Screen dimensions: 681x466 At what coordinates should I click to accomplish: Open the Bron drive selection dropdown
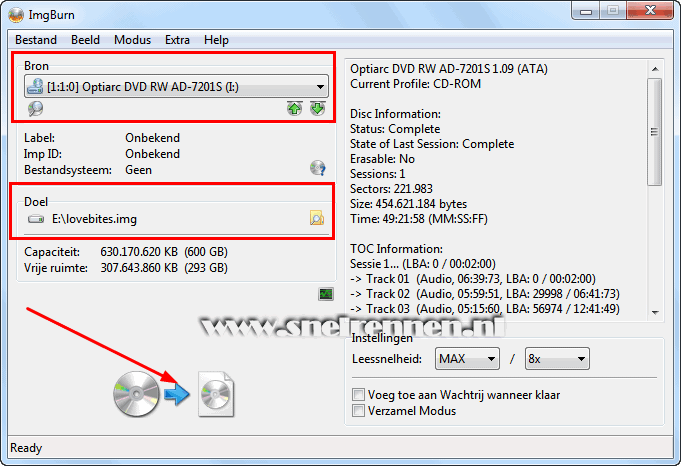pos(176,86)
